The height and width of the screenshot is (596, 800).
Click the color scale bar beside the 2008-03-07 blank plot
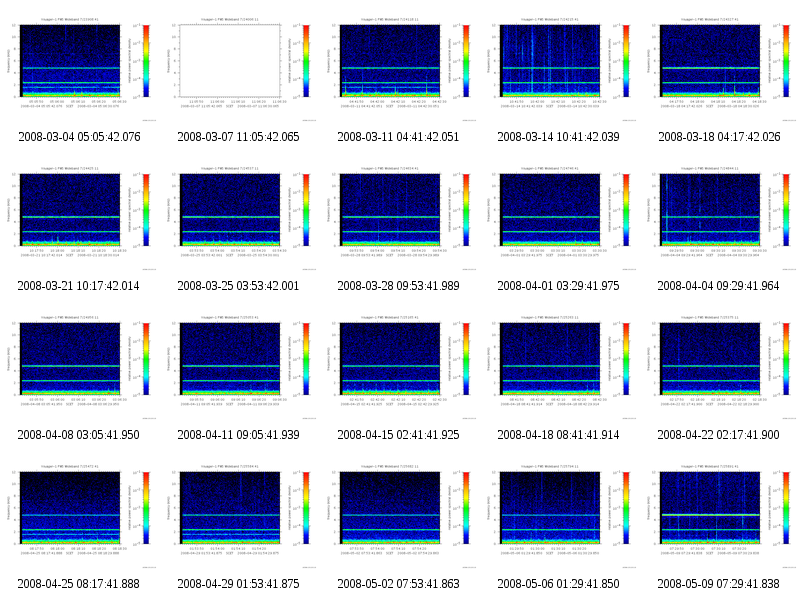pos(306,61)
